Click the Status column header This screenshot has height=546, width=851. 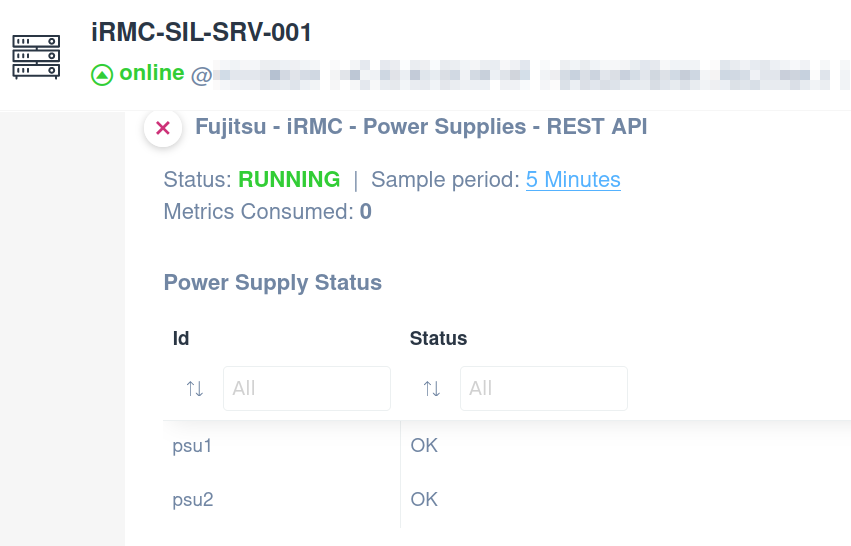(439, 339)
